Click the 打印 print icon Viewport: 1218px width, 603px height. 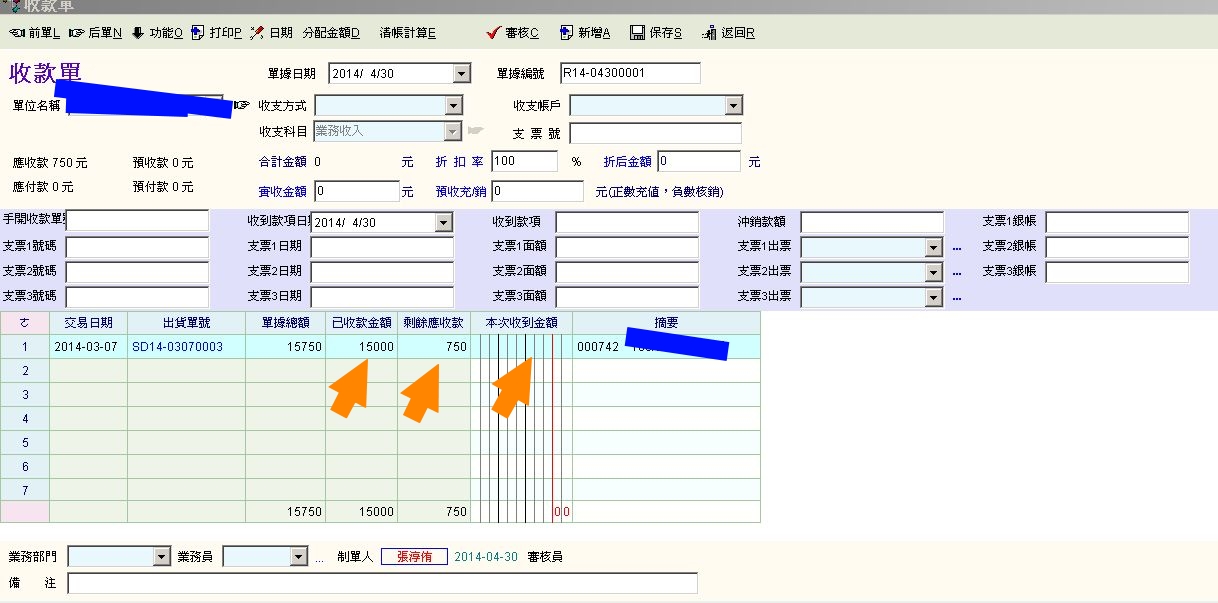pyautogui.click(x=198, y=33)
